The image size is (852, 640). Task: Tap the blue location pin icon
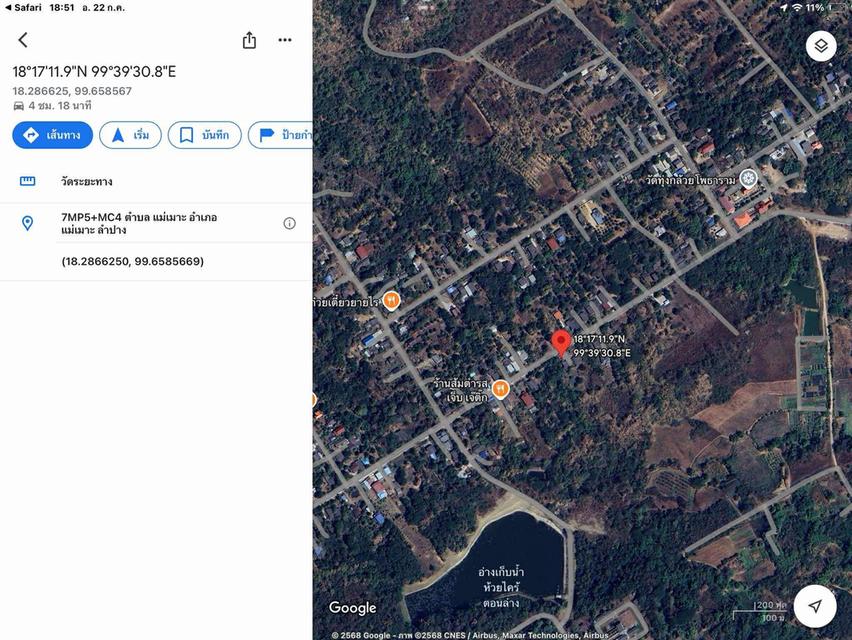coord(27,223)
